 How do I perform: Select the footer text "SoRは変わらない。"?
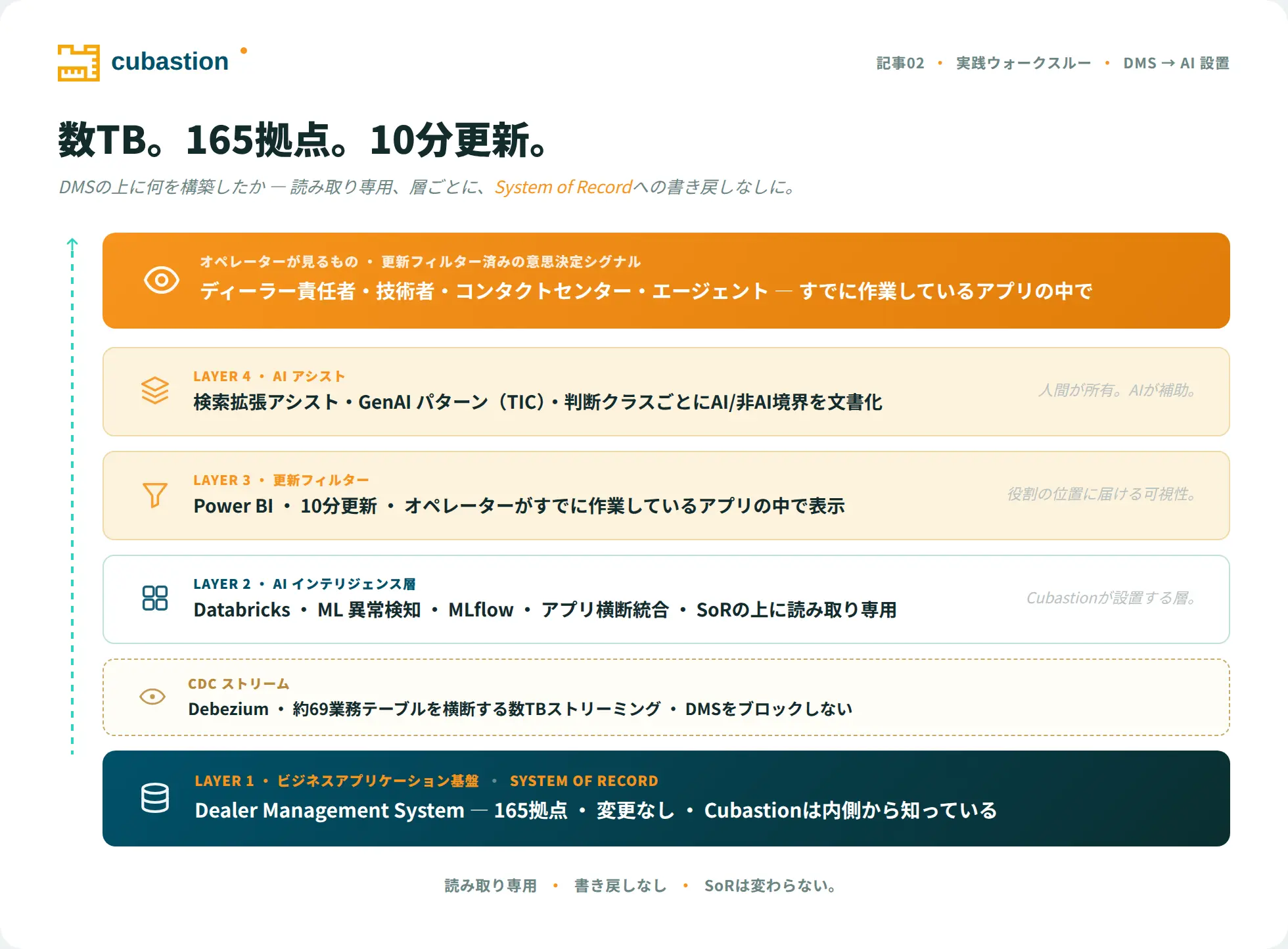click(770, 886)
